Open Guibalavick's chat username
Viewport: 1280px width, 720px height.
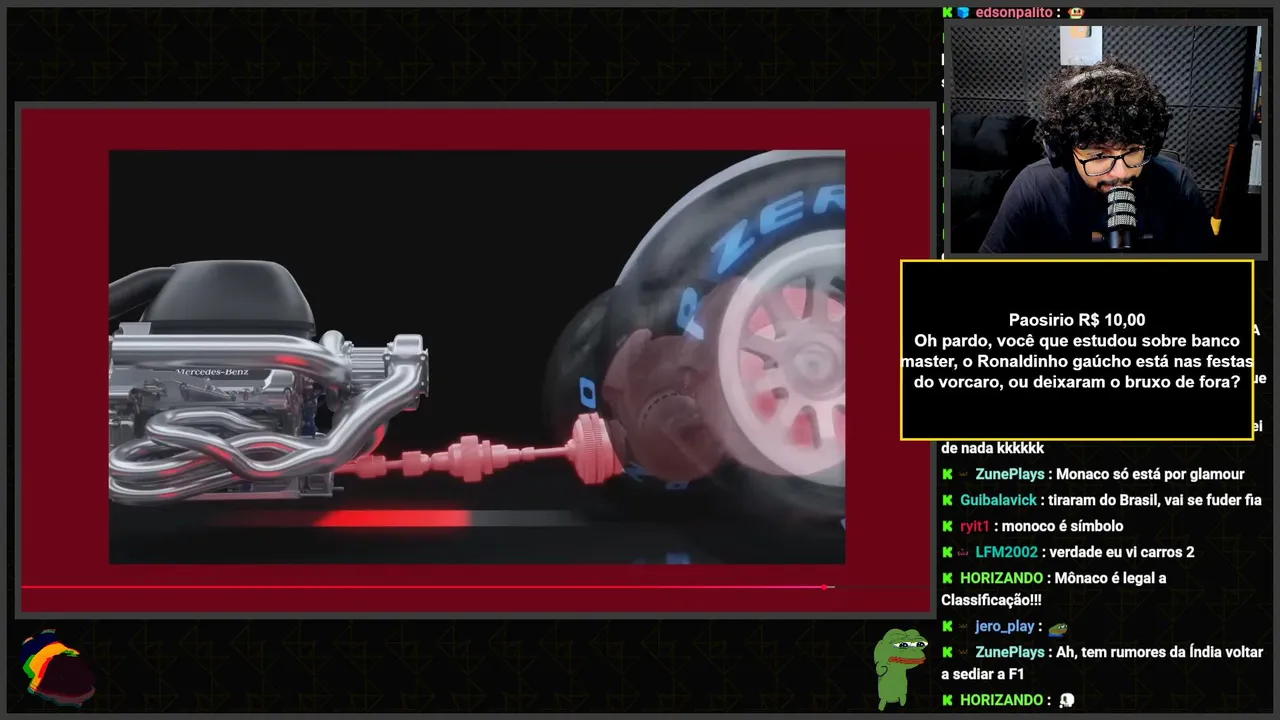pos(998,500)
